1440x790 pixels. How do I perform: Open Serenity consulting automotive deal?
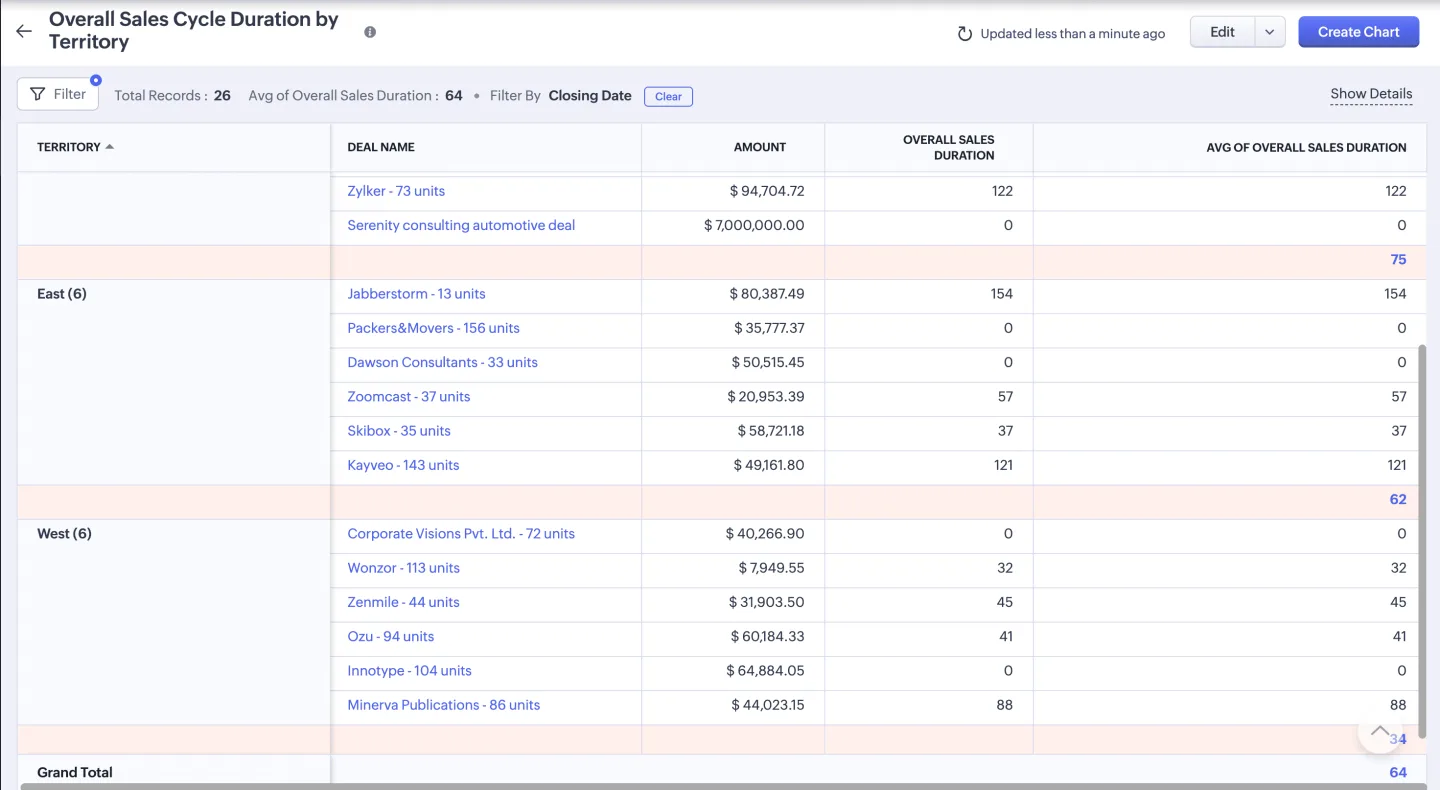tap(461, 225)
